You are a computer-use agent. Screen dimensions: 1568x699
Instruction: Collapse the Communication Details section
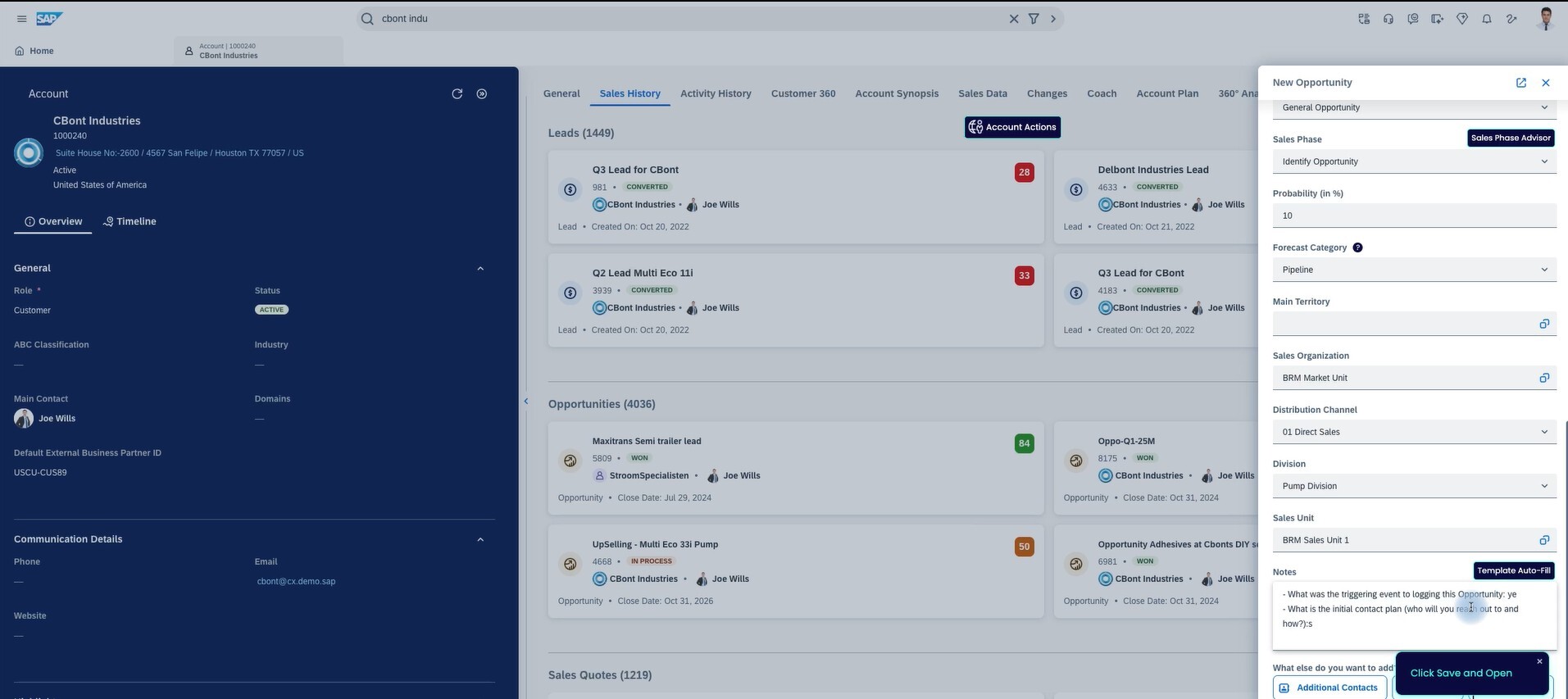(x=480, y=539)
